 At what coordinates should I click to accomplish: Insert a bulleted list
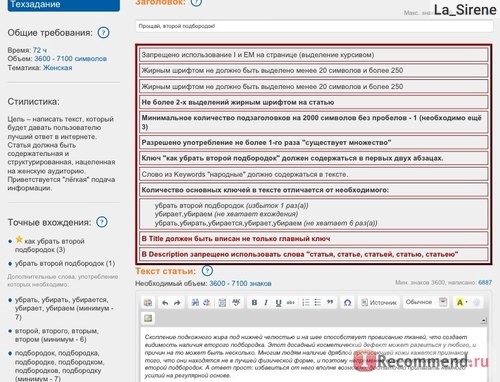click(x=317, y=302)
